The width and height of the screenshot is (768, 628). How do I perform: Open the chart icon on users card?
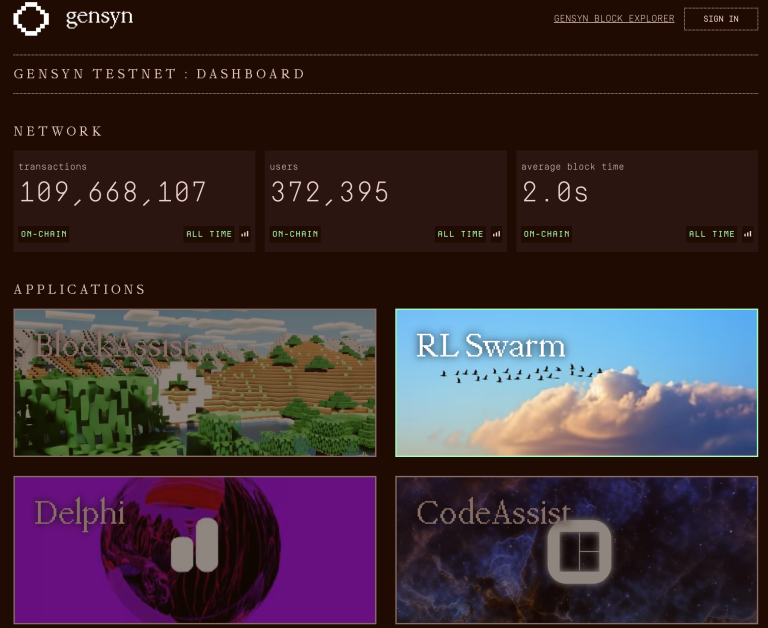[x=496, y=234]
